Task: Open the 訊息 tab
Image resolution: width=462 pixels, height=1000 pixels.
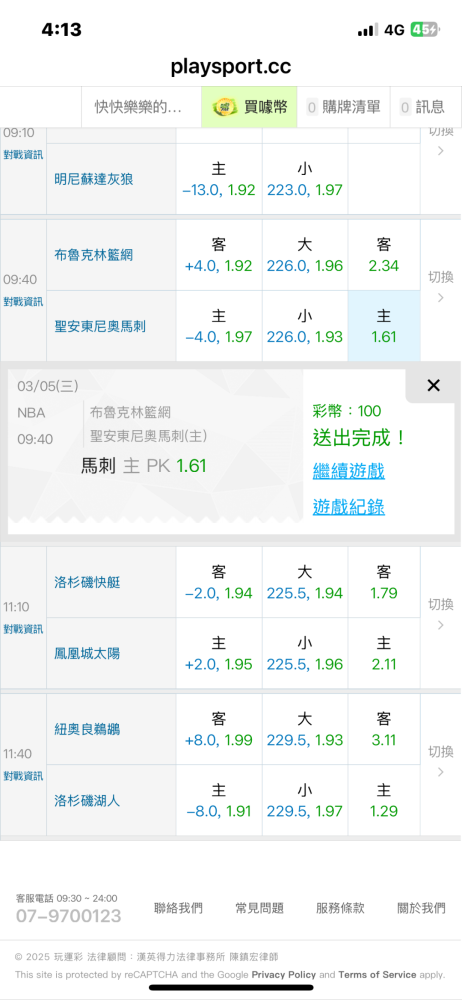Action: pos(424,107)
